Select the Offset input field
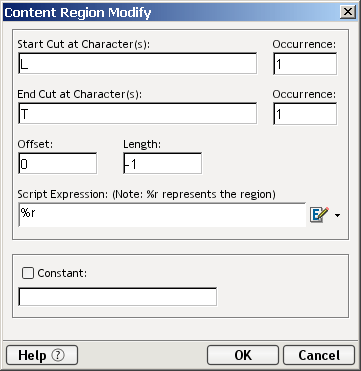Viewport: 361px width, 371px height. pyautogui.click(x=57, y=163)
